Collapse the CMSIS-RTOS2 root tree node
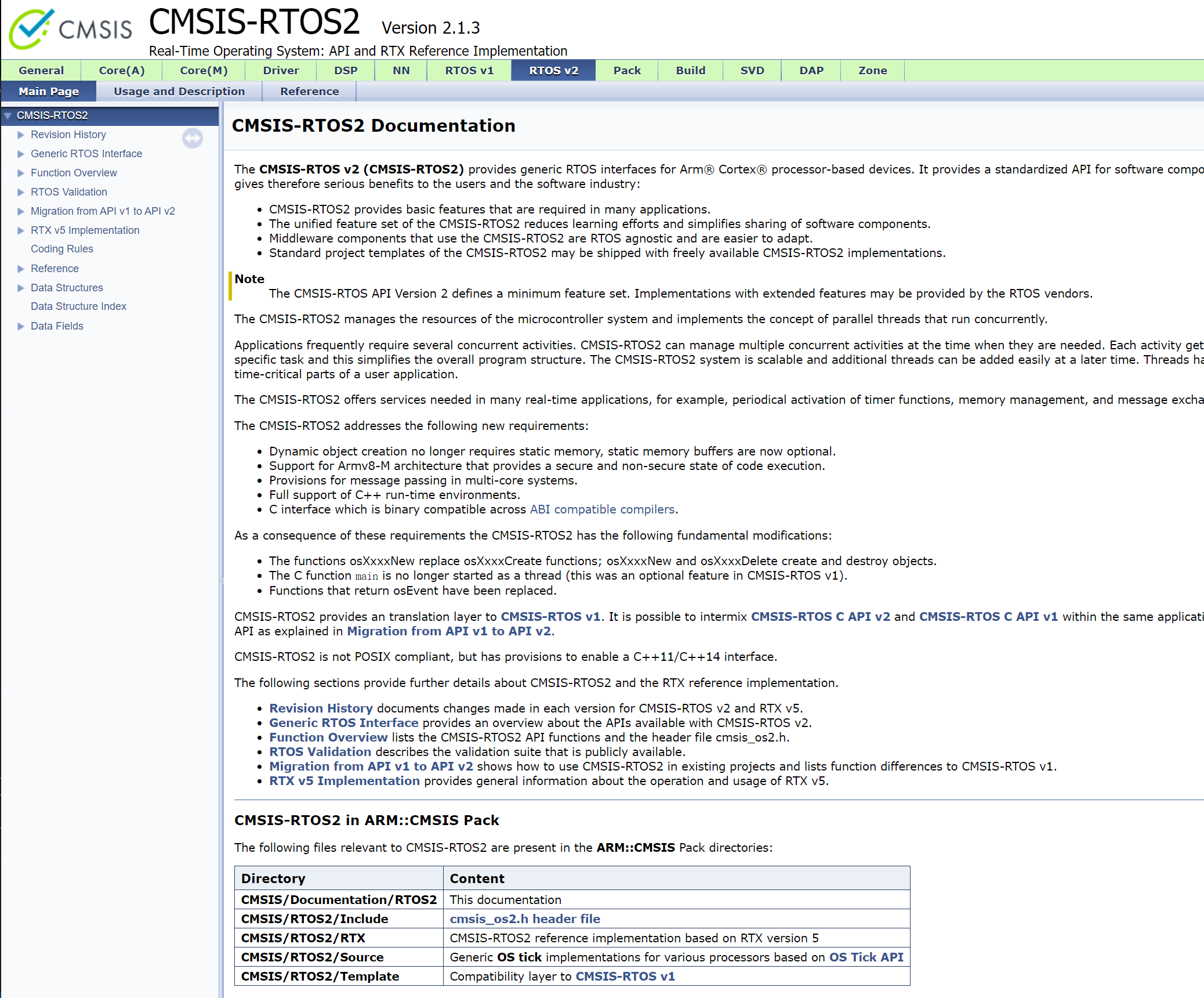 pyautogui.click(x=8, y=115)
